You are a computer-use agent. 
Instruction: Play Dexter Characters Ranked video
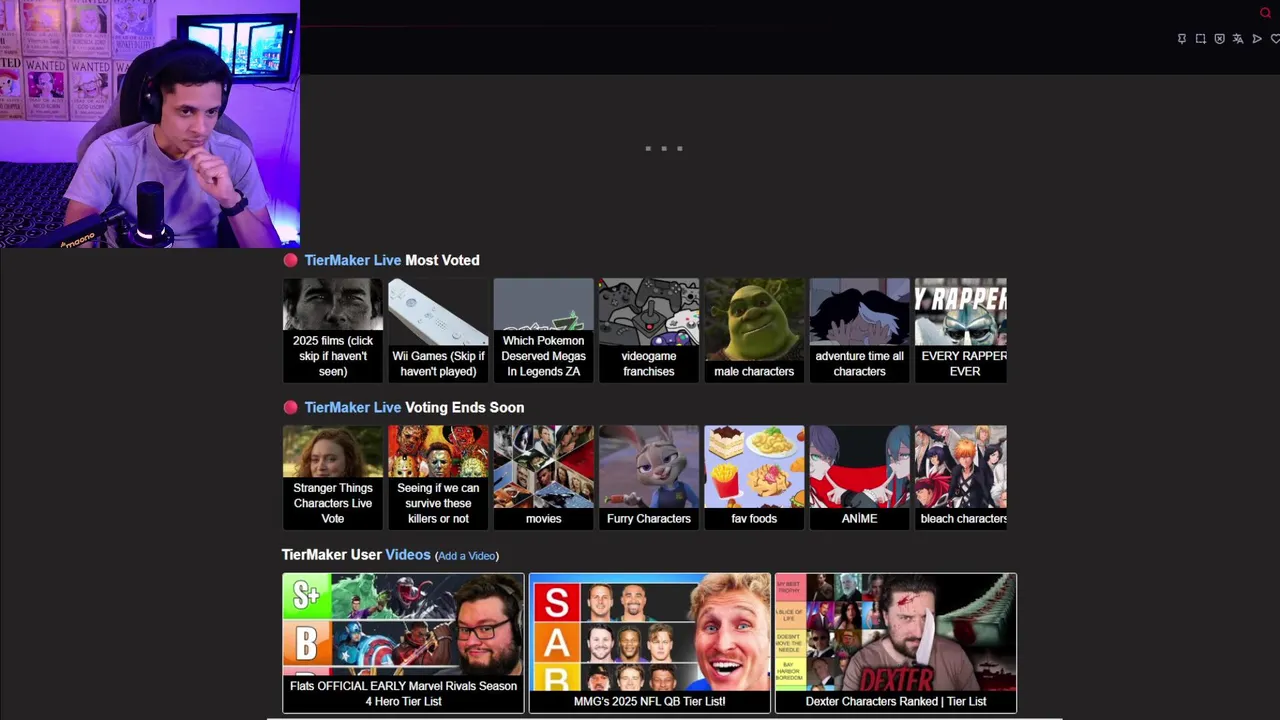pyautogui.click(x=896, y=643)
